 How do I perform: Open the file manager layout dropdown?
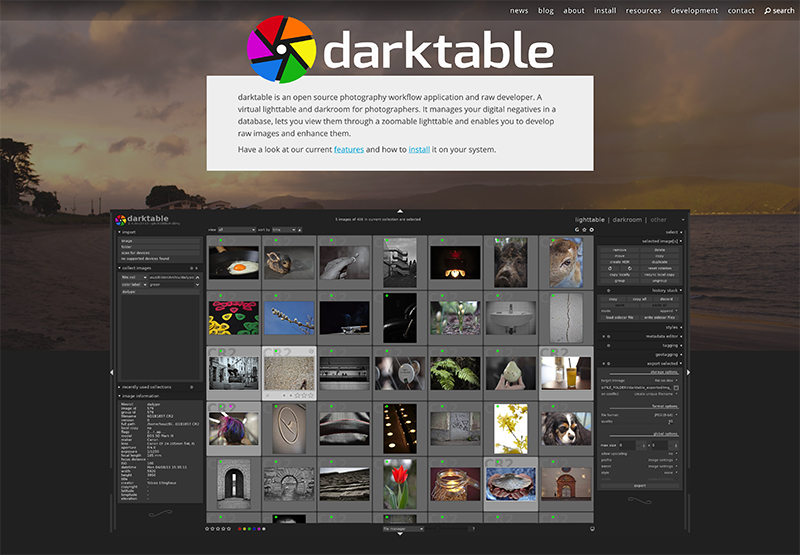[404, 528]
